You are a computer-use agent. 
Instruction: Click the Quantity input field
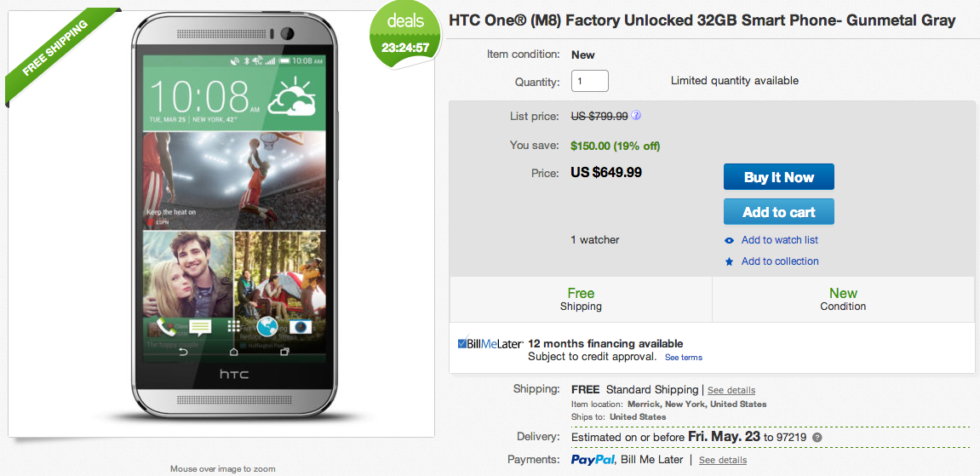[590, 81]
